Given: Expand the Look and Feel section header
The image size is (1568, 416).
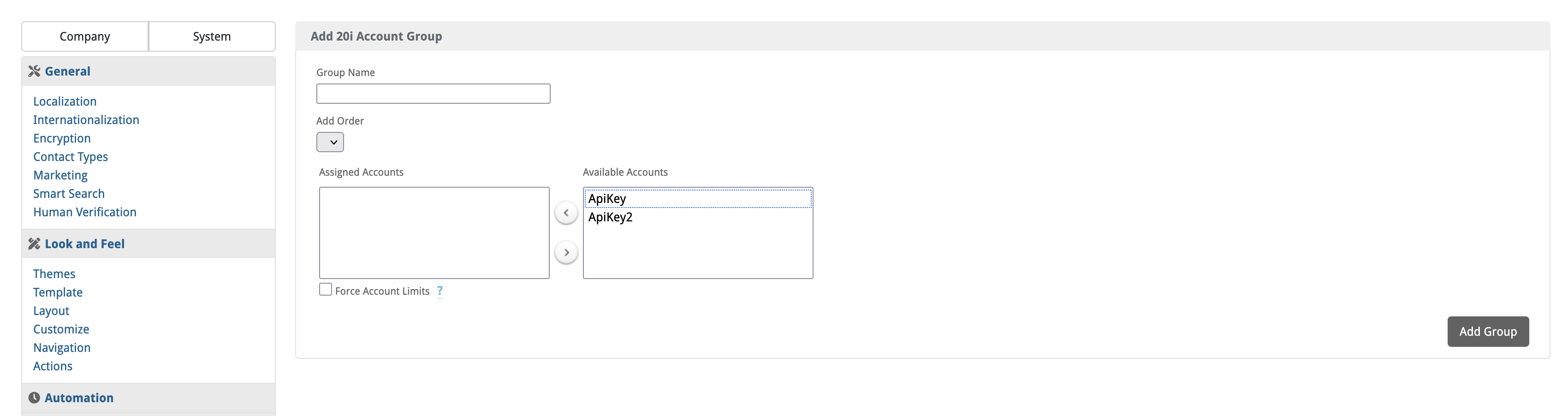Looking at the screenshot, I should 148,244.
